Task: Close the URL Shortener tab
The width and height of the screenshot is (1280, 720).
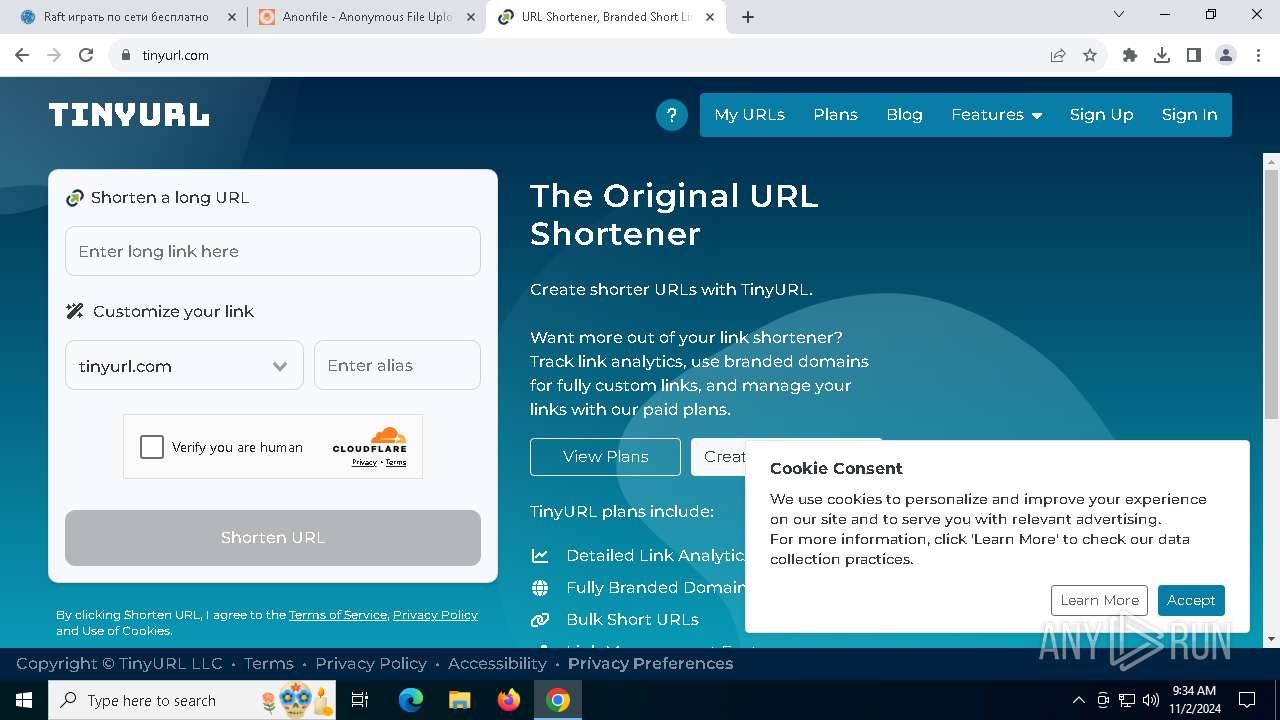Action: click(x=710, y=17)
